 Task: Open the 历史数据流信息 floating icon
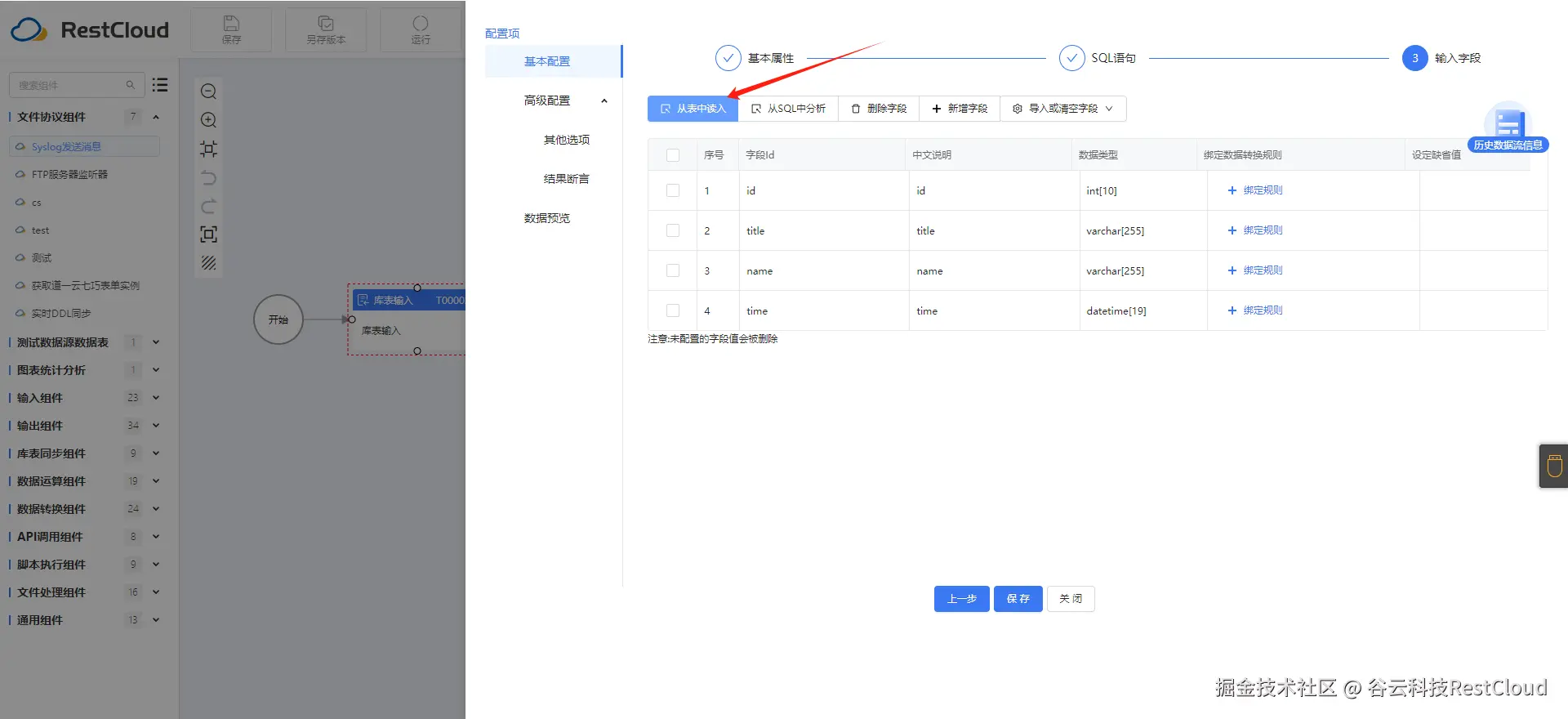tap(1508, 127)
